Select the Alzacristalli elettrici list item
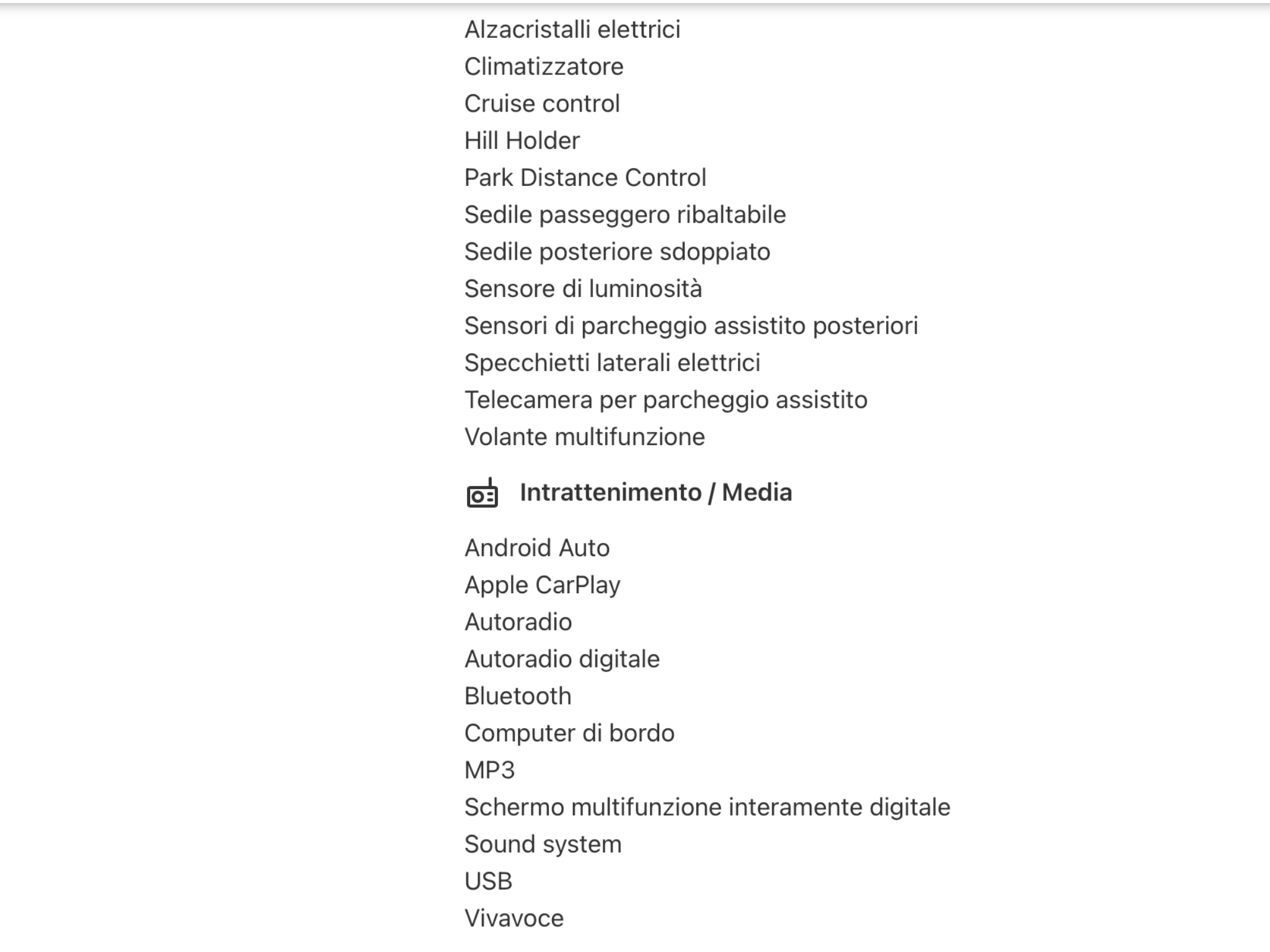 pos(572,30)
